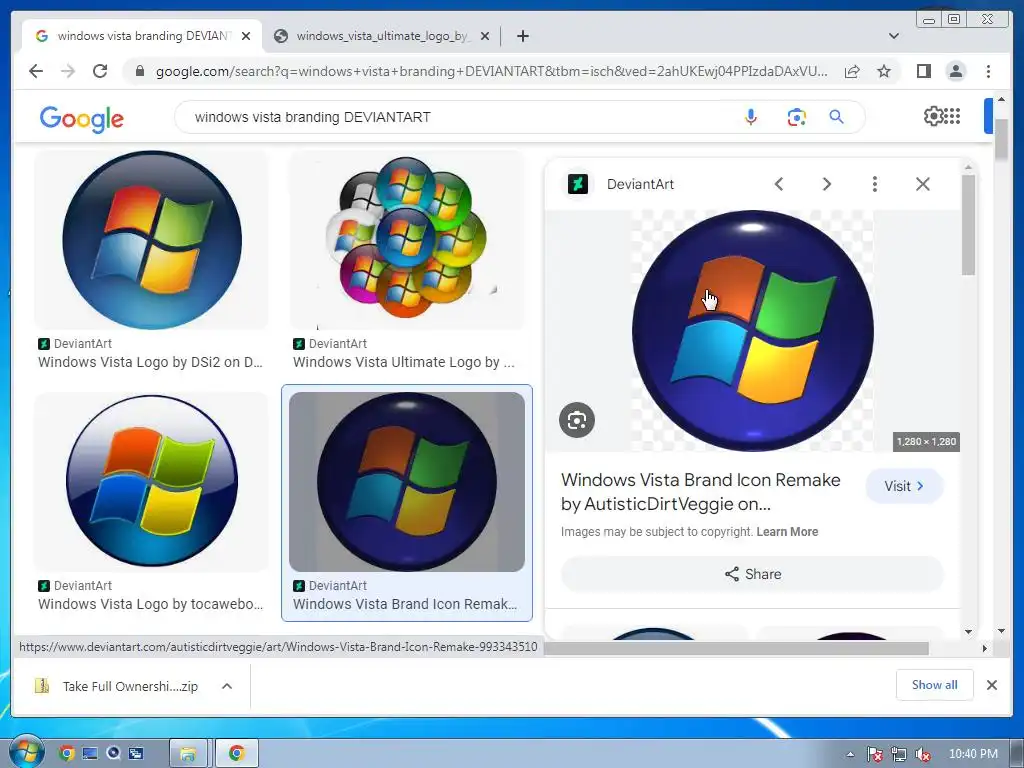Open the Chrome profile avatar
This screenshot has width=1024, height=768.
[955, 71]
